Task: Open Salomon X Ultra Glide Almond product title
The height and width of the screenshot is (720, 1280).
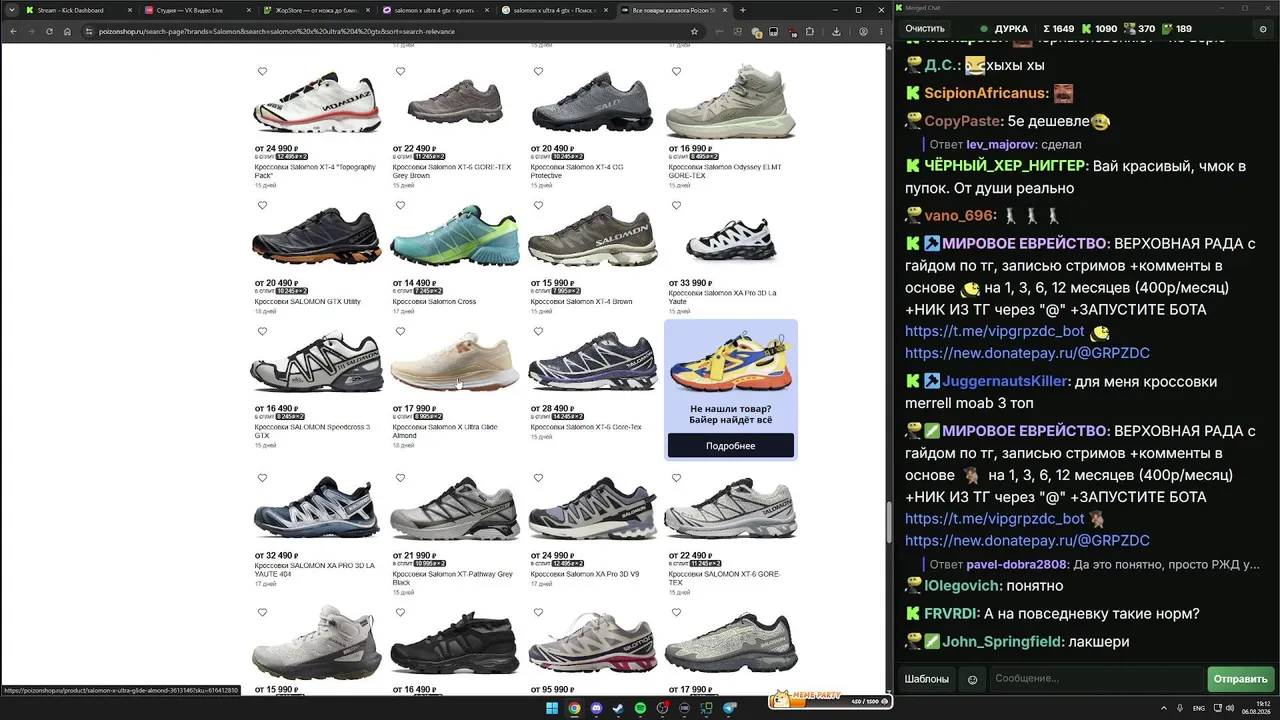Action: click(x=445, y=431)
